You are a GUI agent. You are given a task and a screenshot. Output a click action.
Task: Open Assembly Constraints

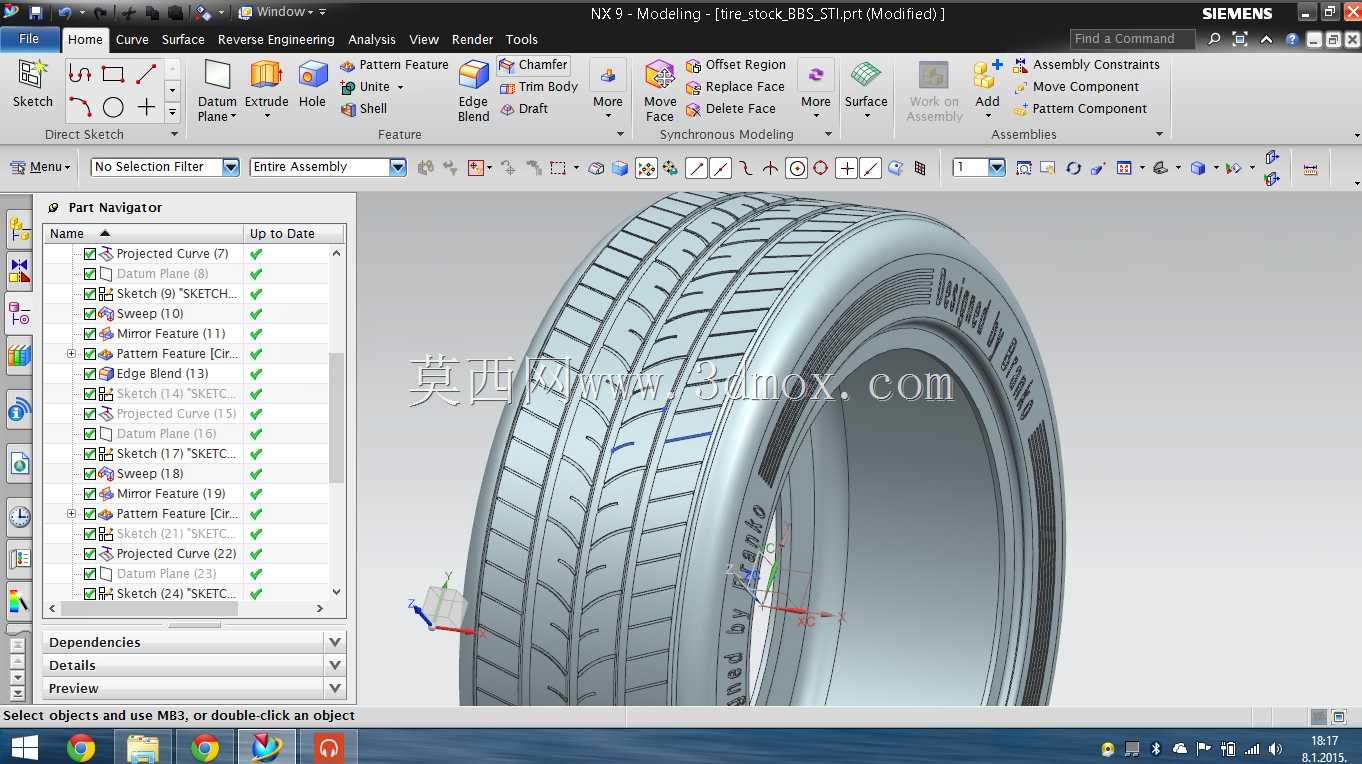(1086, 65)
